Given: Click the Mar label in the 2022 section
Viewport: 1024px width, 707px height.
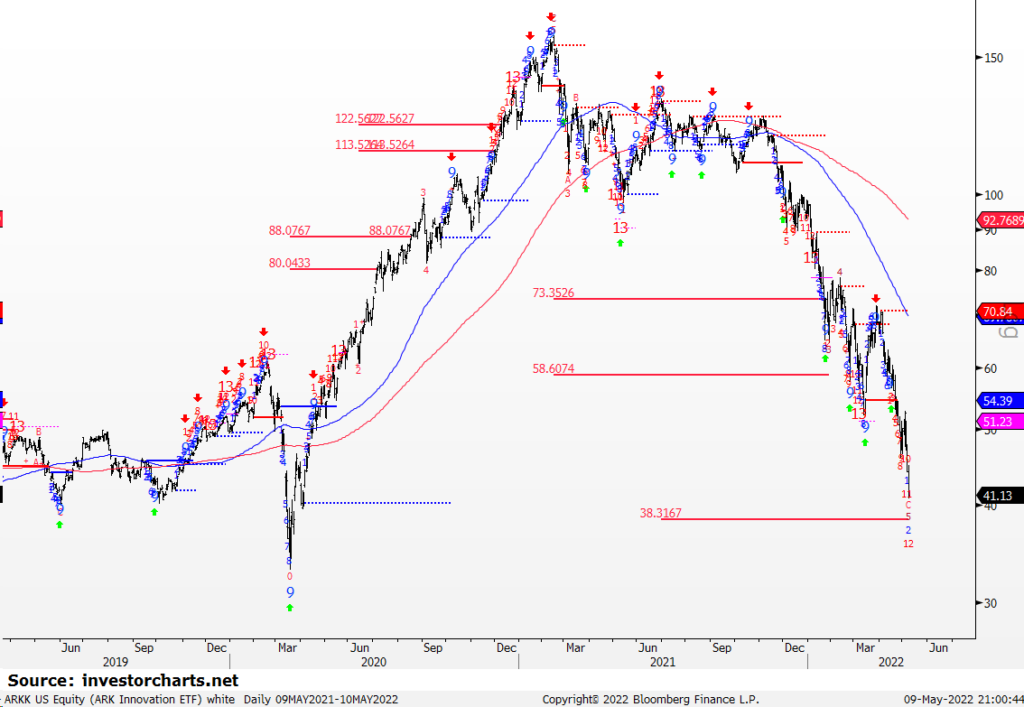Looking at the screenshot, I should click(x=865, y=648).
